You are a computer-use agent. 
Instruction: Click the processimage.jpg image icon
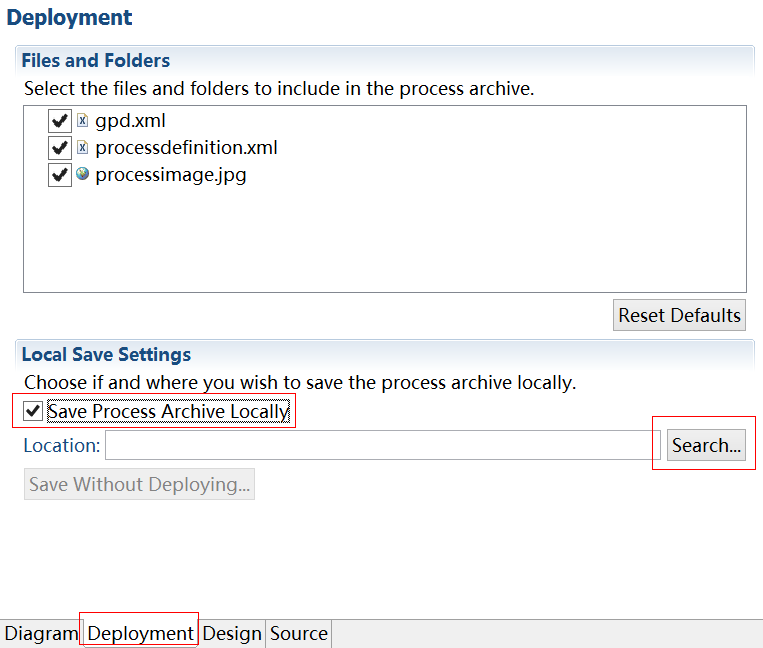83,175
